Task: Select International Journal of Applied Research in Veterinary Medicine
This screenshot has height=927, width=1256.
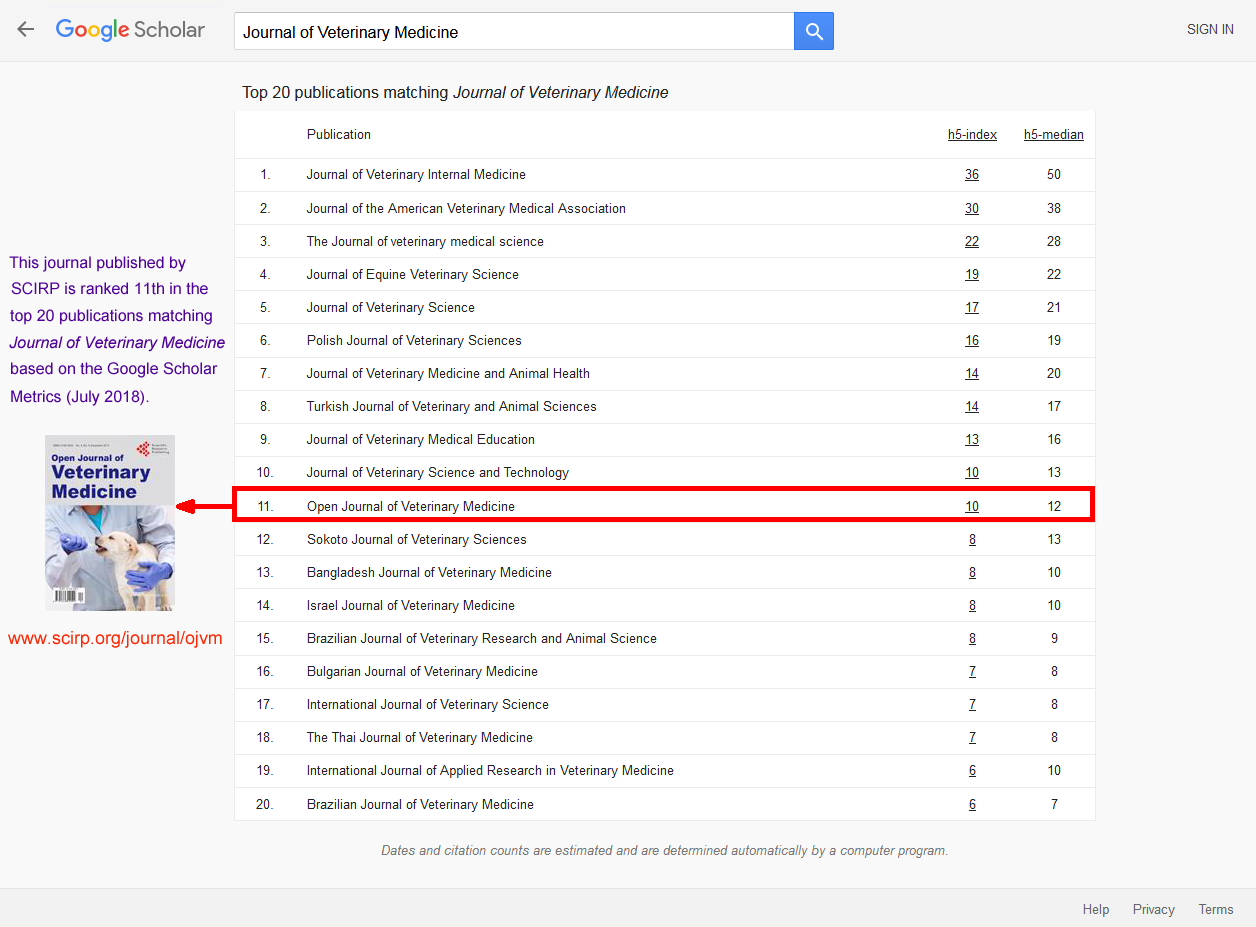Action: [490, 771]
